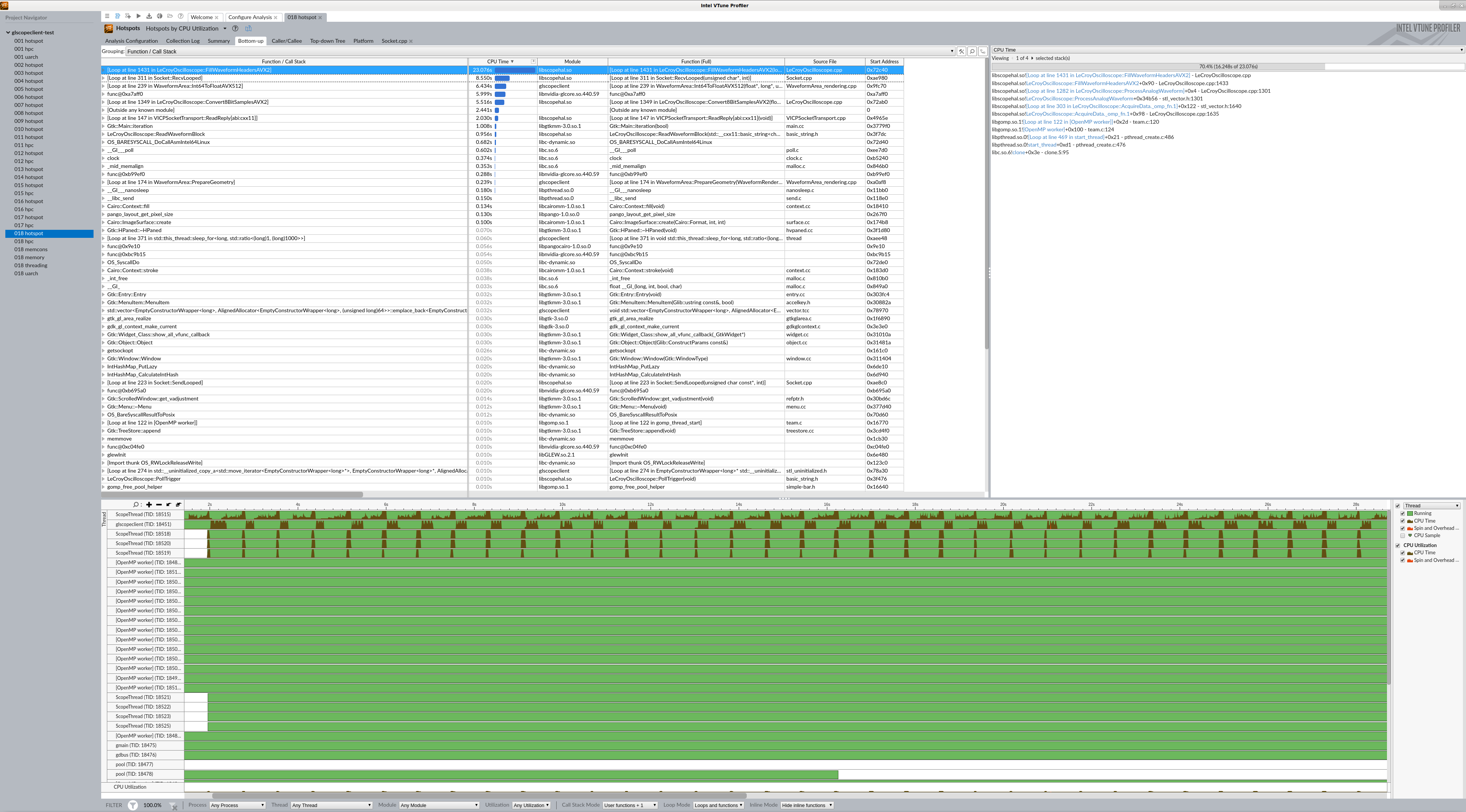This screenshot has height=812, width=1466.
Task: Open the Grouping Function / Call Stack dropdown
Action: pyautogui.click(x=540, y=51)
